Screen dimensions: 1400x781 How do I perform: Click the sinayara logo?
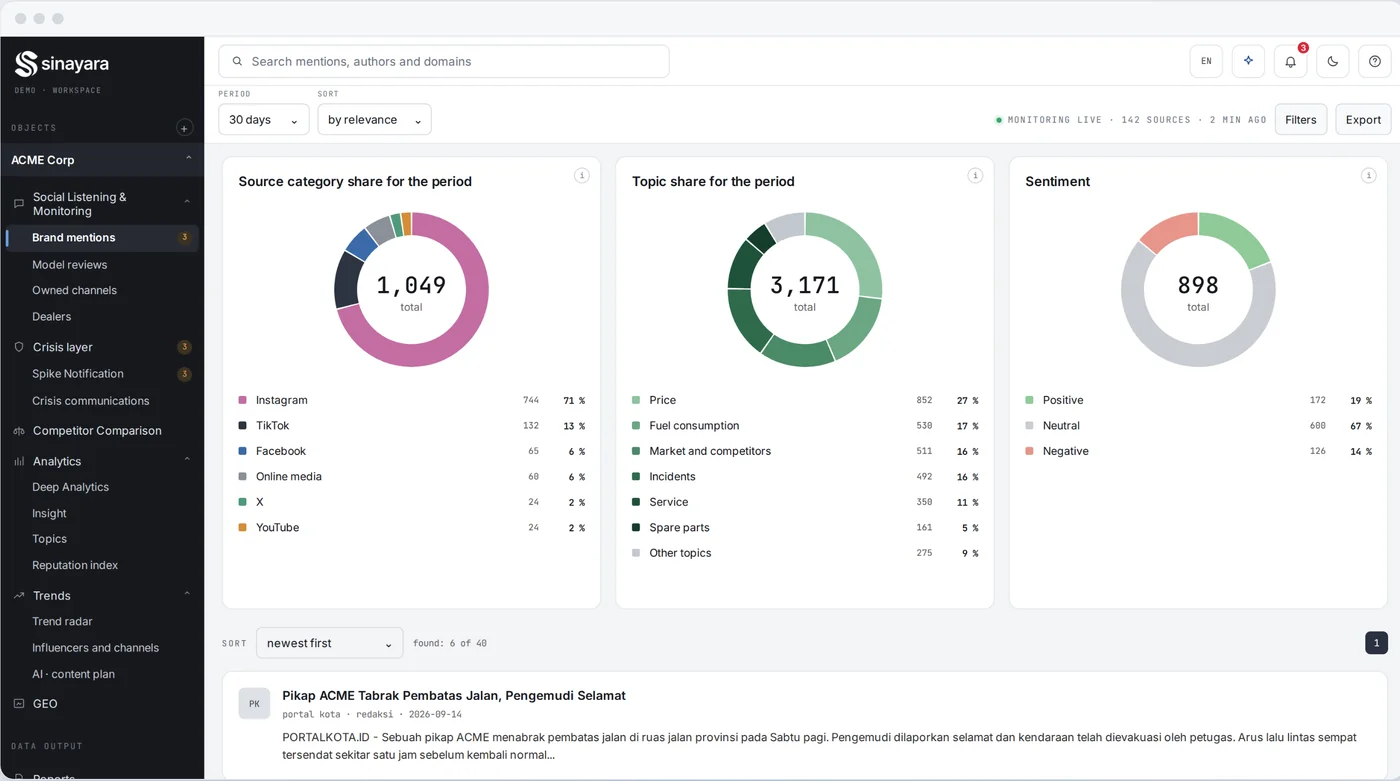(x=62, y=64)
